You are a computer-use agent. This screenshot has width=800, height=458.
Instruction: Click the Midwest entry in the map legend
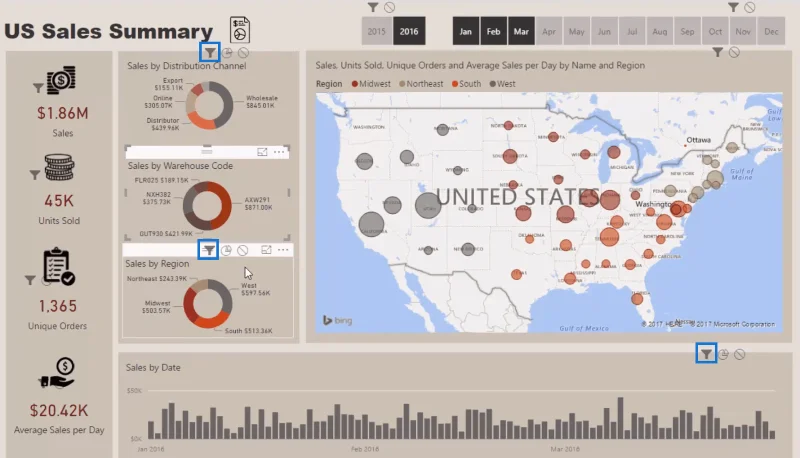tap(371, 84)
